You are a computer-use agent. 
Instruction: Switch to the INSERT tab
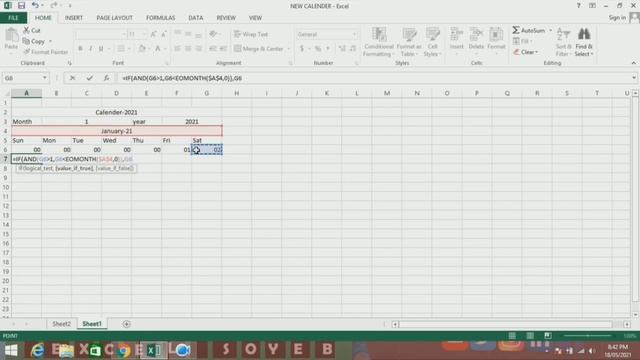(74, 18)
